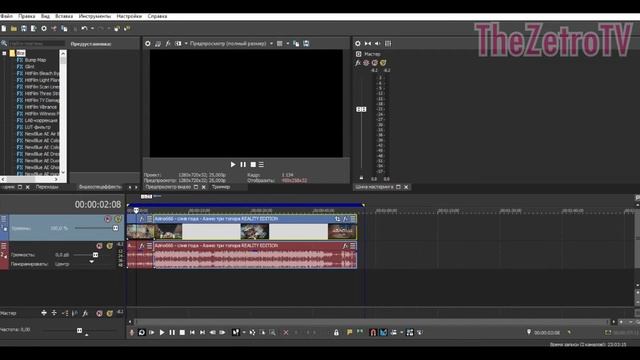Play the video in the preview window
Screen dimensions: 640x360
point(233,164)
